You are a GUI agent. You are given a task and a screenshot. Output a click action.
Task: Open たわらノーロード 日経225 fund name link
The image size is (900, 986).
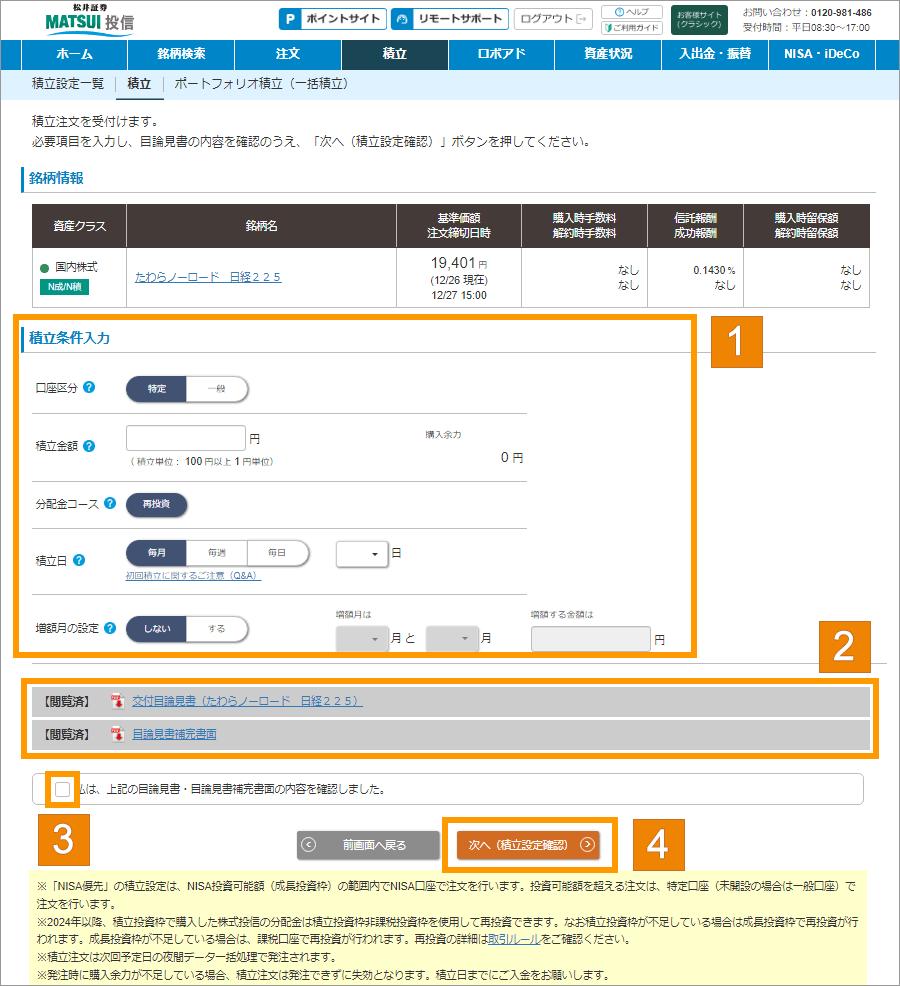click(208, 277)
